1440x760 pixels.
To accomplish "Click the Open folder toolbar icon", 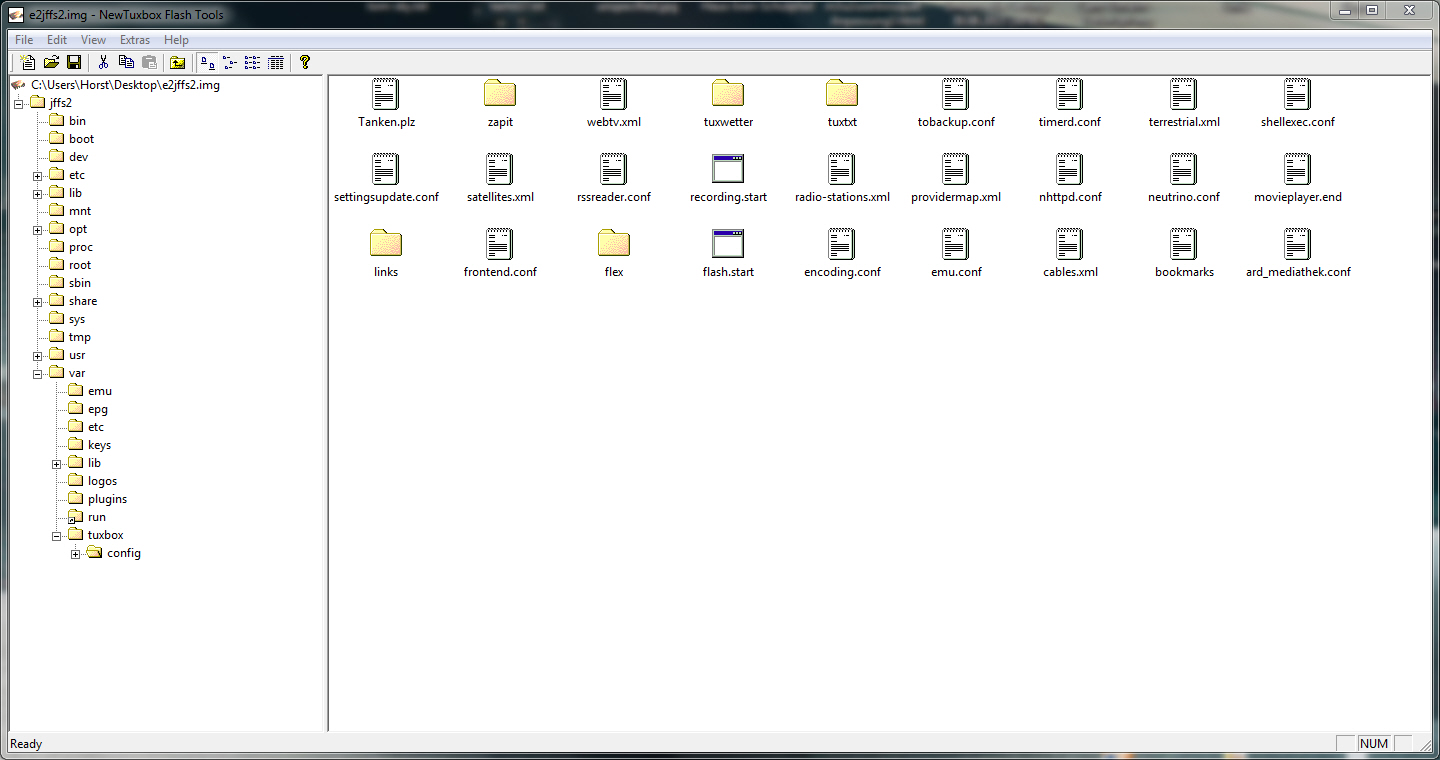I will pos(51,63).
